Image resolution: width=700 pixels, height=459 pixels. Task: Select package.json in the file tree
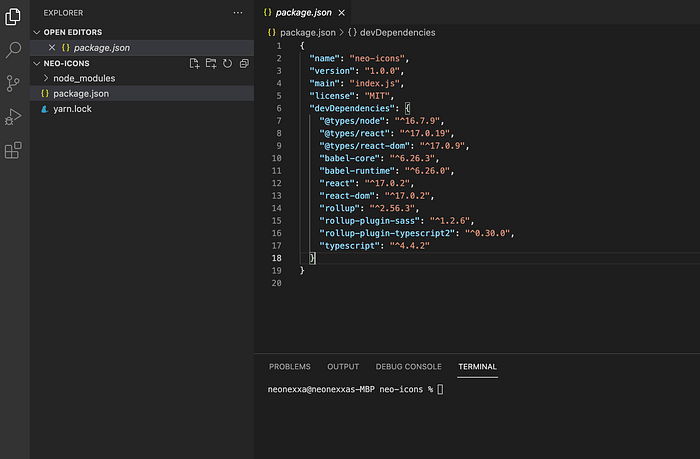coord(142,93)
